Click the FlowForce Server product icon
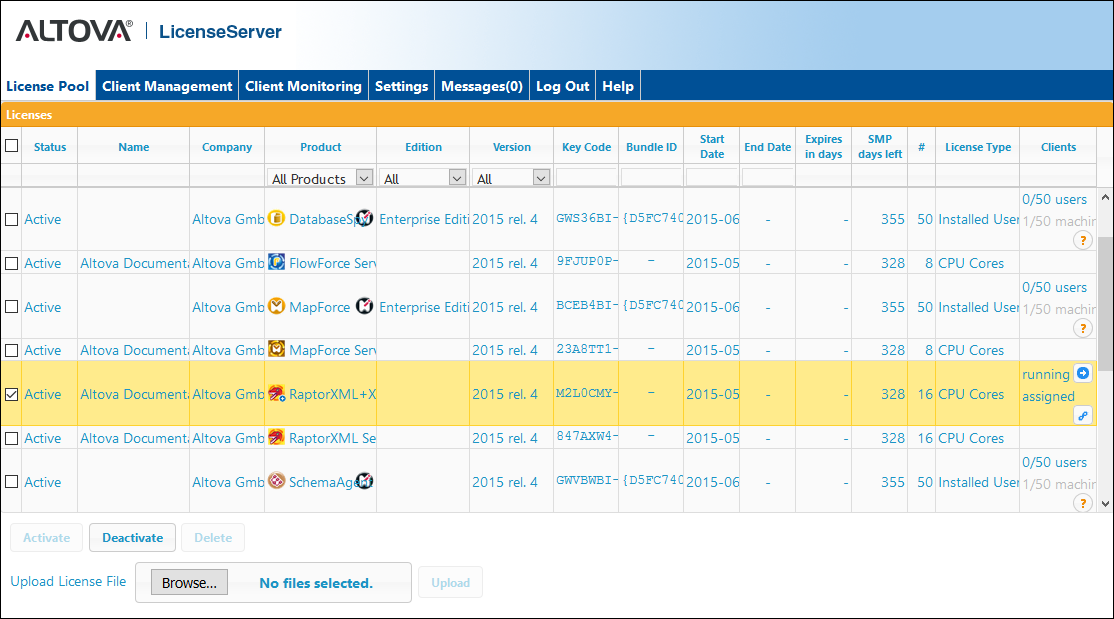 point(277,263)
